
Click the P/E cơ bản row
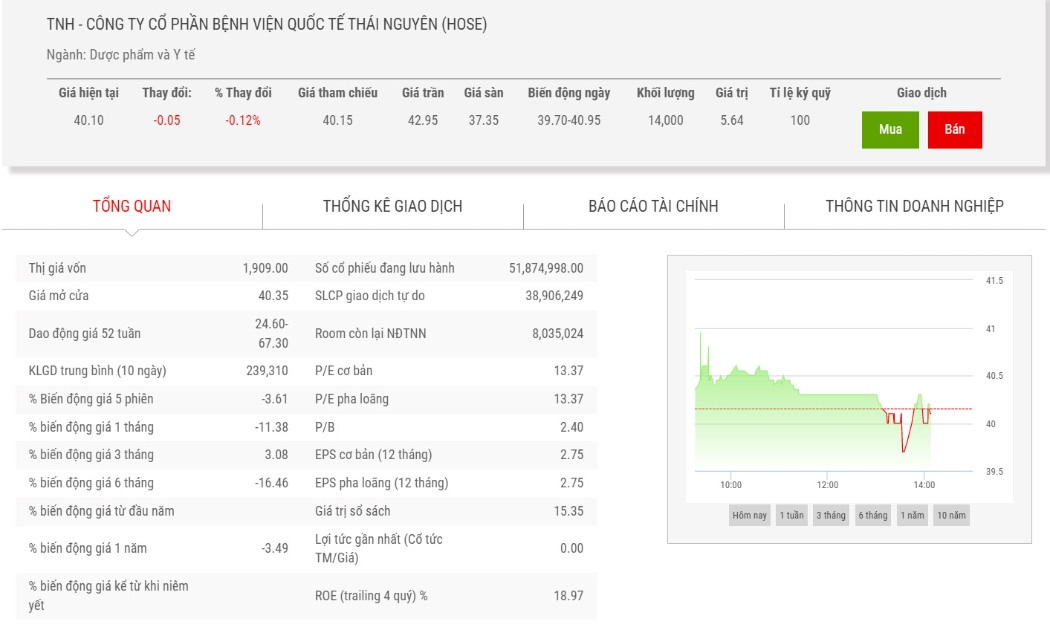point(449,370)
